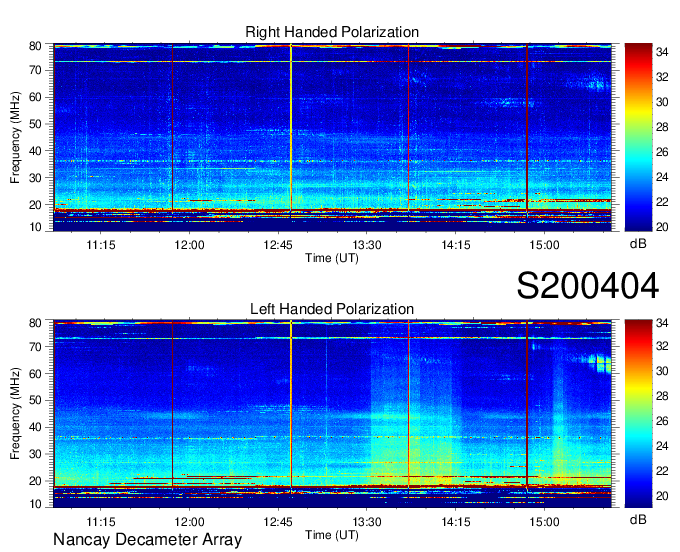
Task: Click "22" label on Right Handed color scale
Action: [x=662, y=202]
